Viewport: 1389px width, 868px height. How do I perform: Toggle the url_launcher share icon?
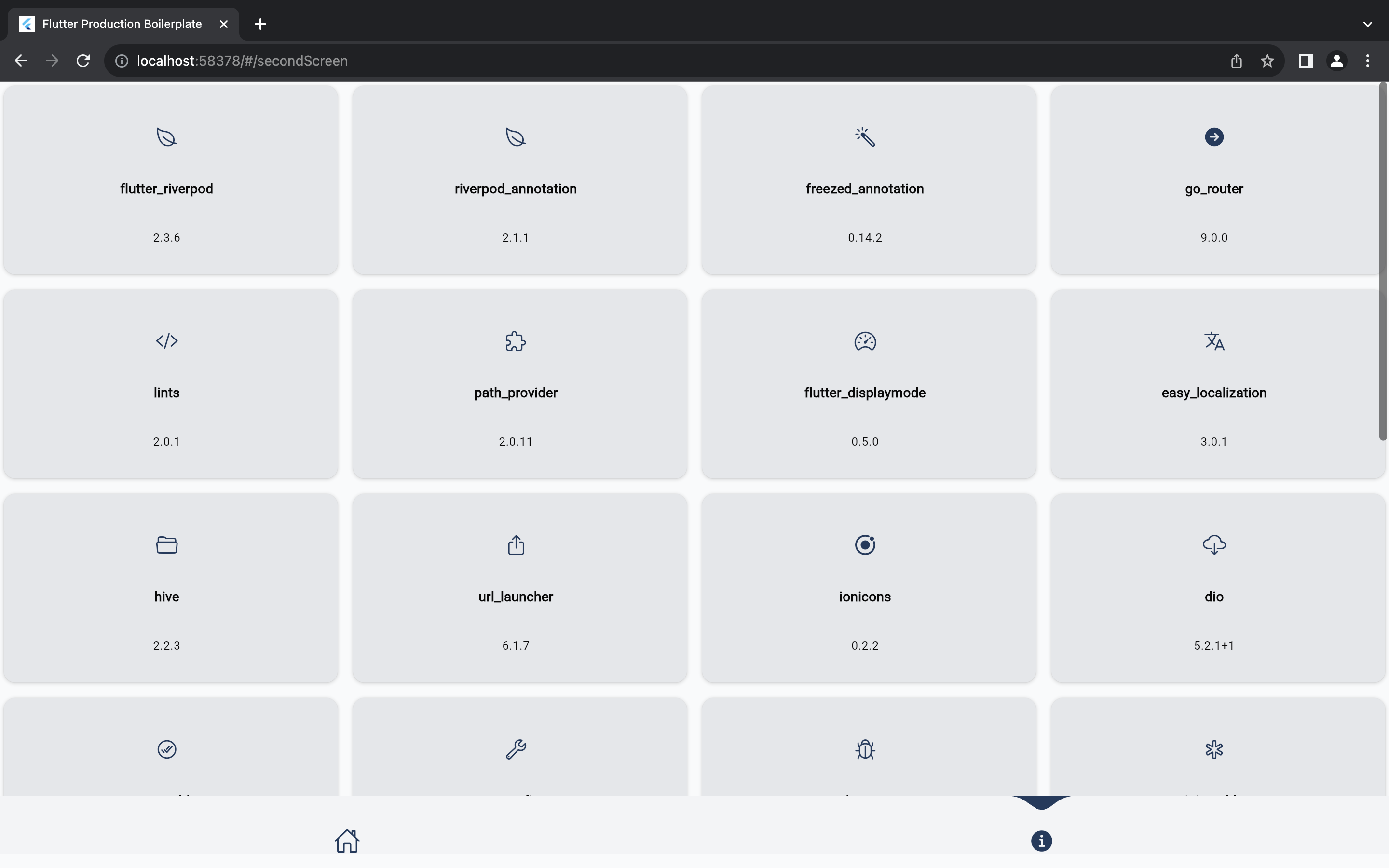click(516, 545)
